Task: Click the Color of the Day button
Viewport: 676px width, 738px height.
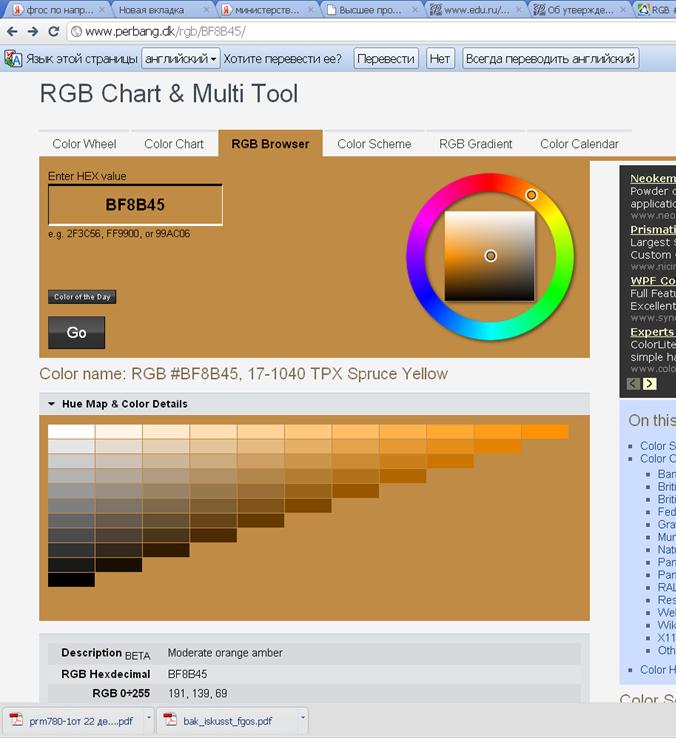Action: point(82,297)
